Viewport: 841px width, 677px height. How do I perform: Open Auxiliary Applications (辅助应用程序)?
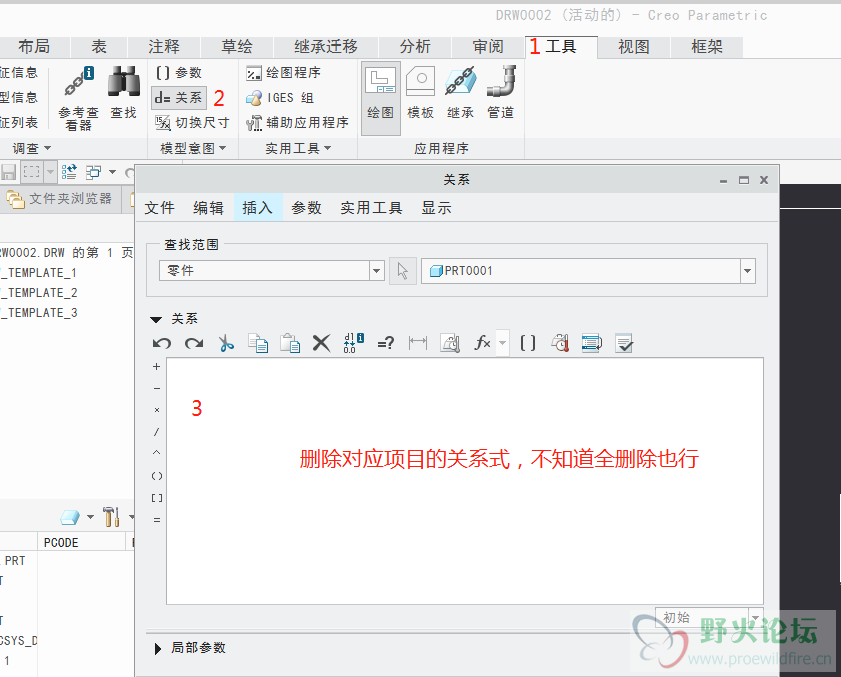coord(297,123)
